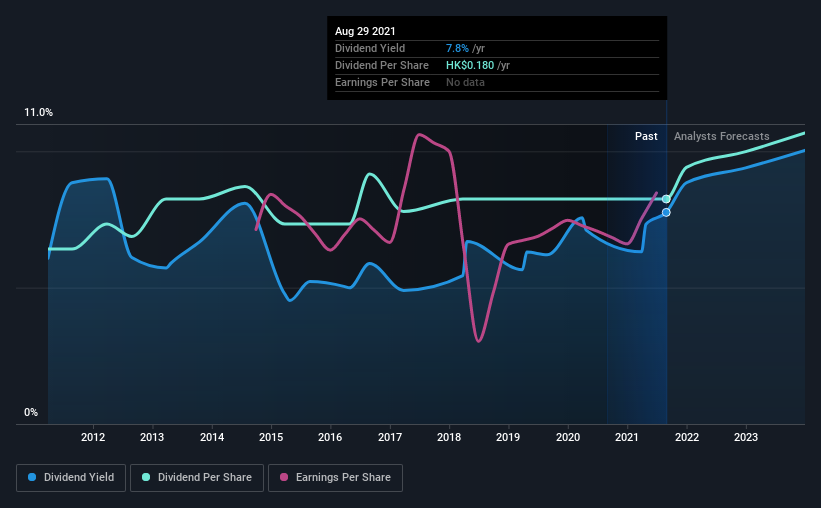The width and height of the screenshot is (821, 508).
Task: Click the Analysts Forecasts label
Action: click(x=722, y=136)
